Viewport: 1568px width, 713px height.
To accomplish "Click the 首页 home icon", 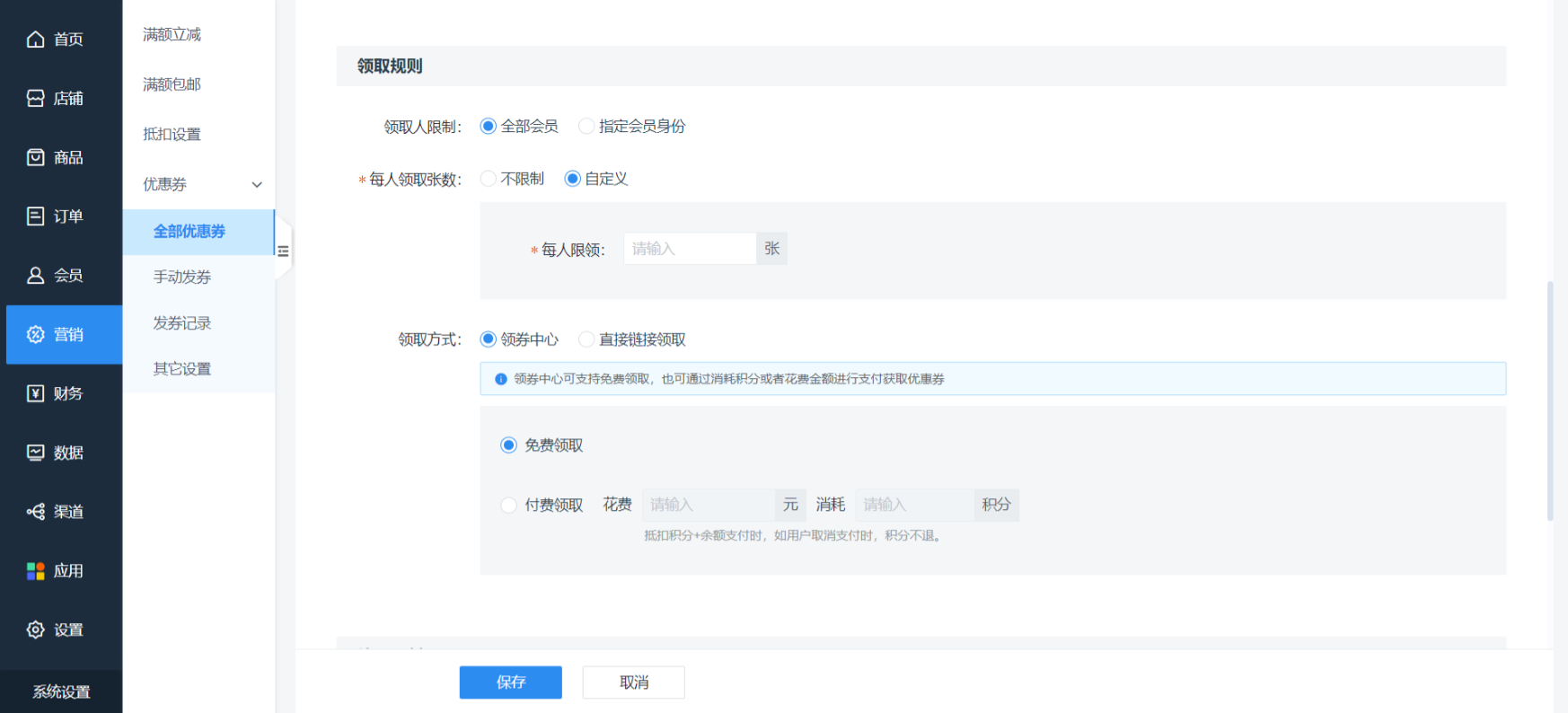I will point(36,39).
